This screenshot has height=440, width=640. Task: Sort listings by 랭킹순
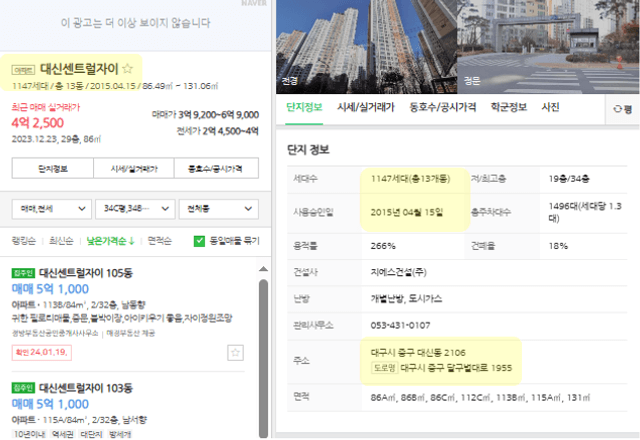click(x=24, y=241)
